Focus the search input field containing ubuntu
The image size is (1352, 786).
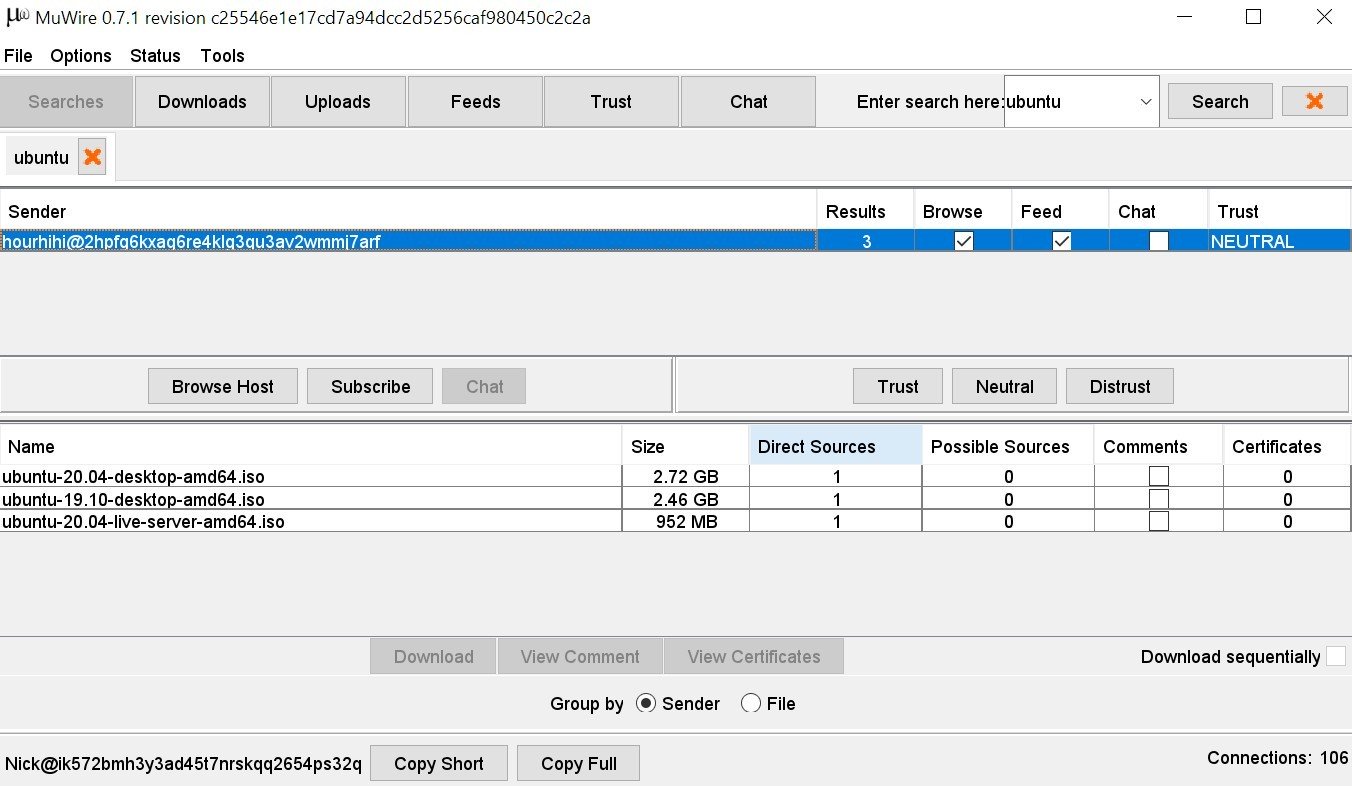click(x=1069, y=102)
